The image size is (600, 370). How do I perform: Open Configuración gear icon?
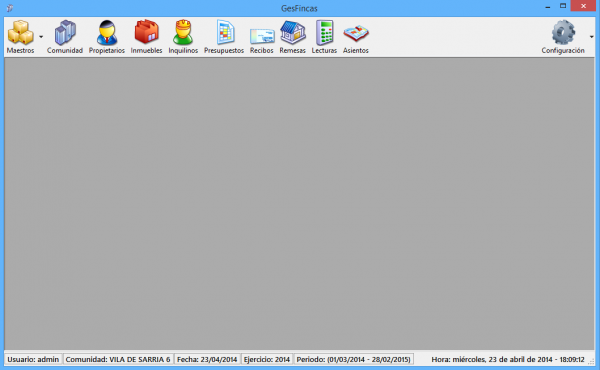click(563, 33)
